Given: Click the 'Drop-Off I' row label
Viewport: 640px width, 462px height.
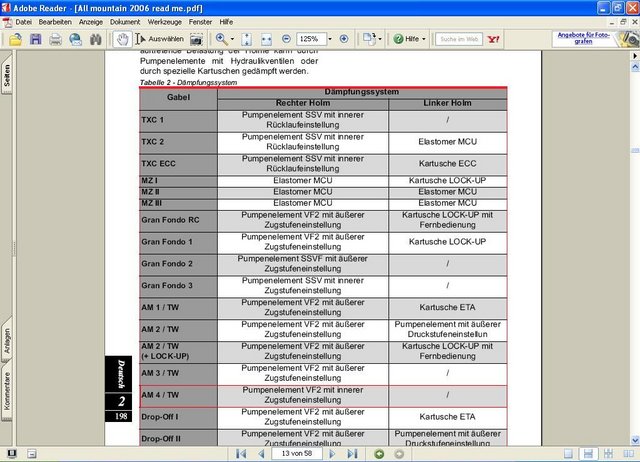Looking at the screenshot, I should click(x=160, y=417).
